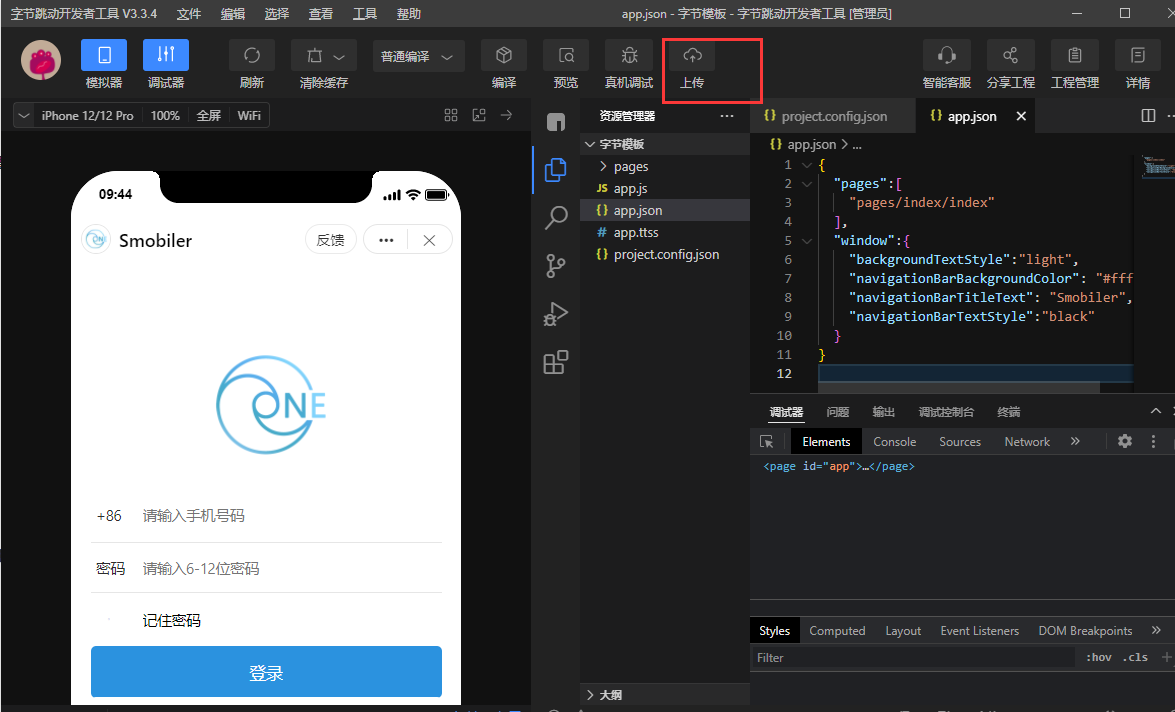1175x712 pixels.
Task: Click the 登录 login button in simulator
Action: pos(266,672)
